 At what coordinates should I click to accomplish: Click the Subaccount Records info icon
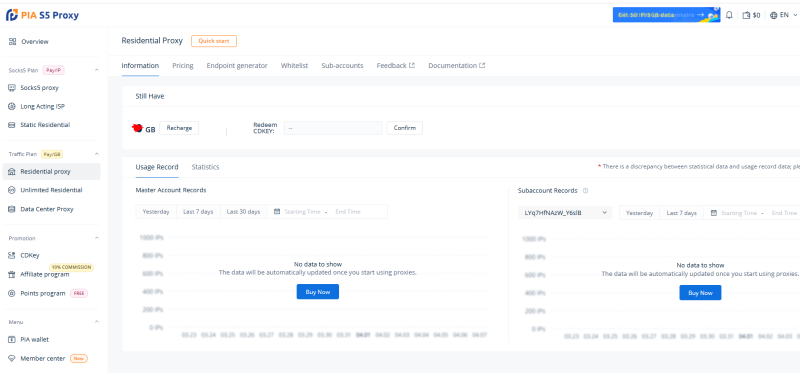point(585,190)
